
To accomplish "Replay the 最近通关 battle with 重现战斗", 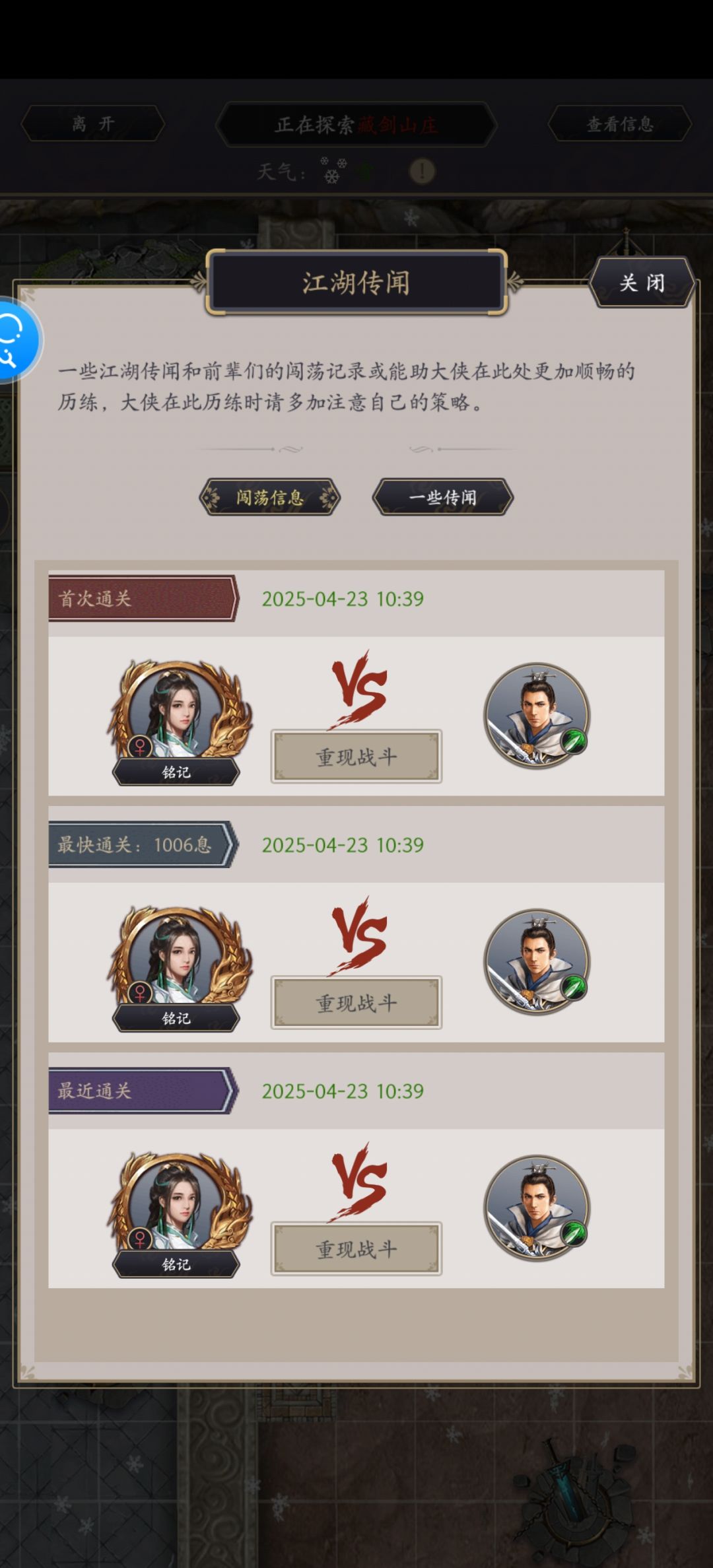I will click(x=356, y=1249).
